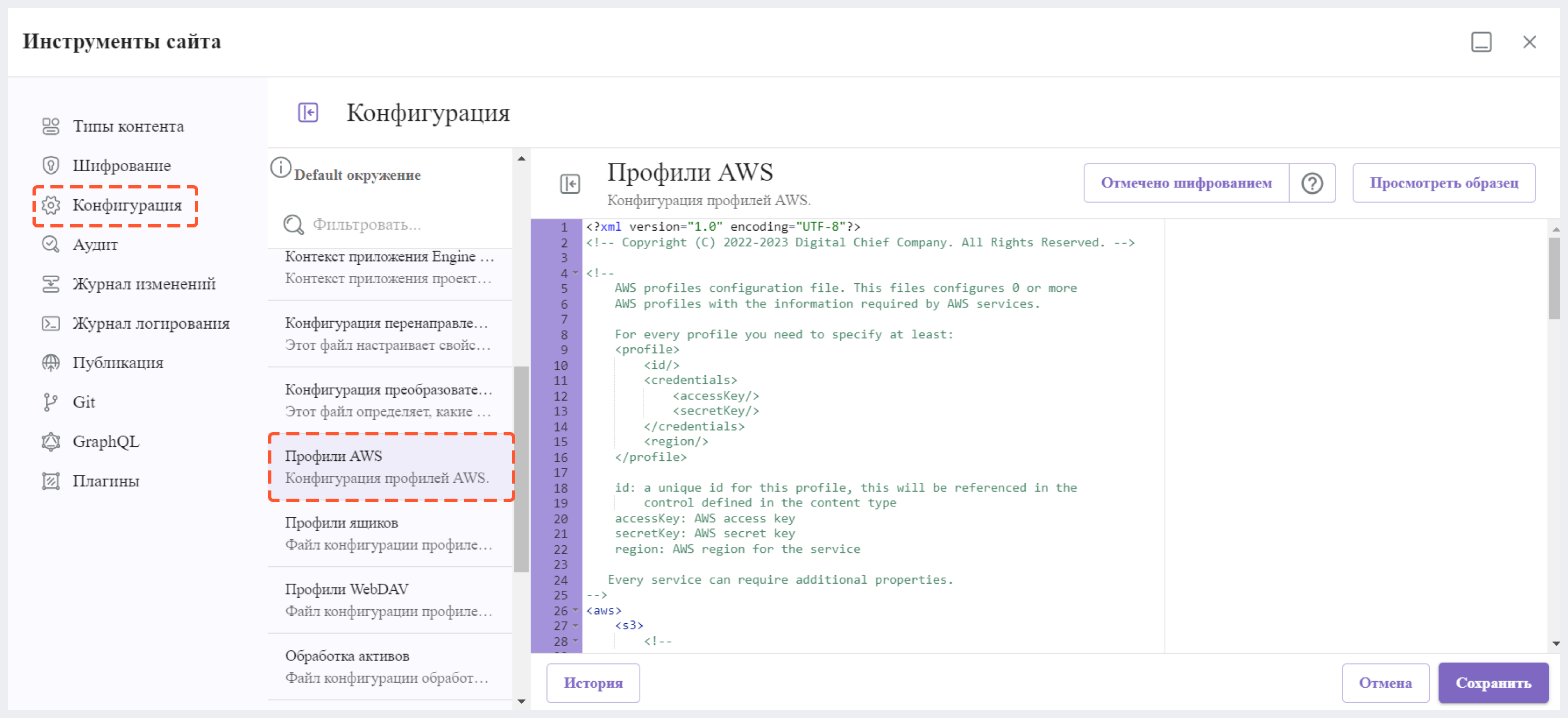Click the config list scroll-up arrow
This screenshot has width=1568, height=718.
(521, 158)
